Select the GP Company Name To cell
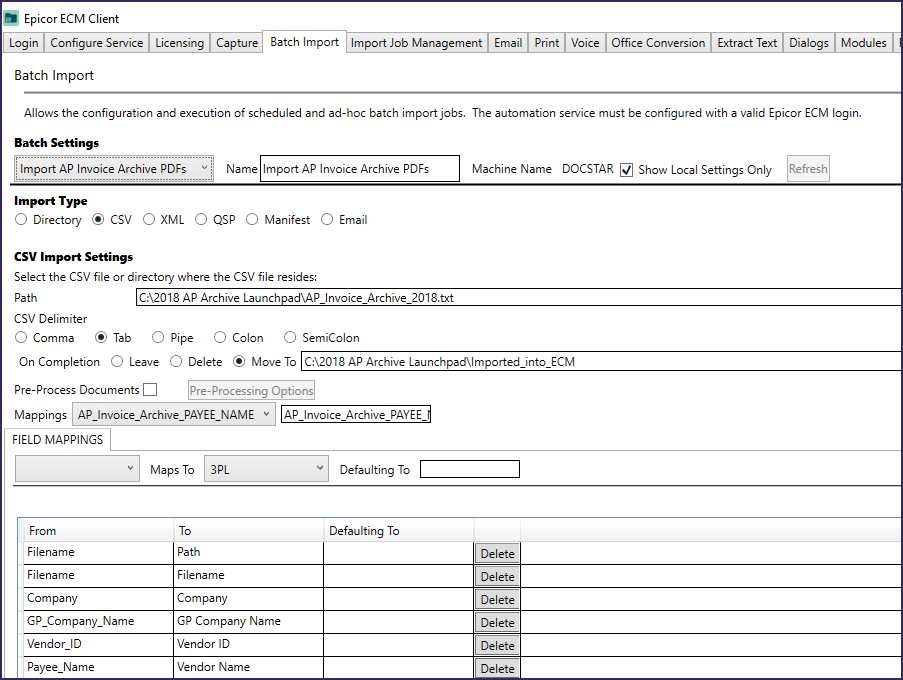Screen dimensions: 903x680 pos(249,622)
